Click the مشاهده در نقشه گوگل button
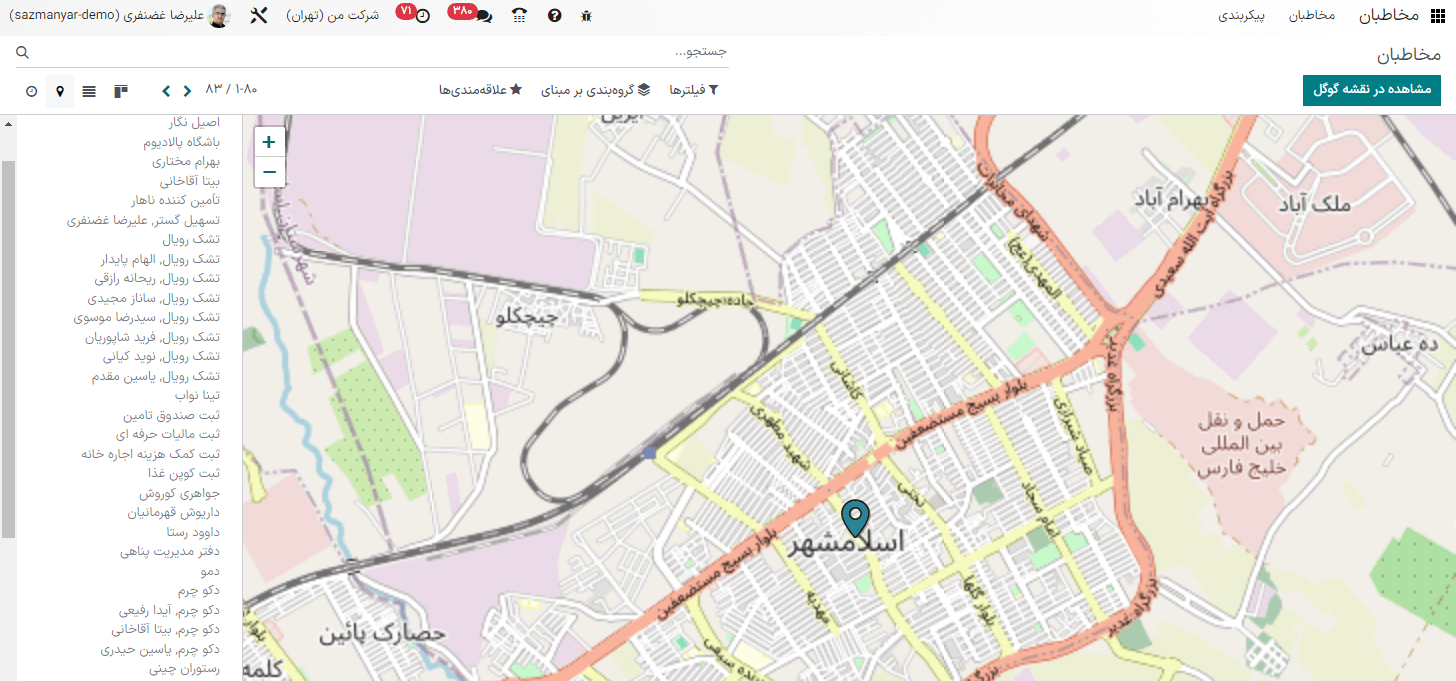This screenshot has height=681, width=1456. pos(1371,89)
